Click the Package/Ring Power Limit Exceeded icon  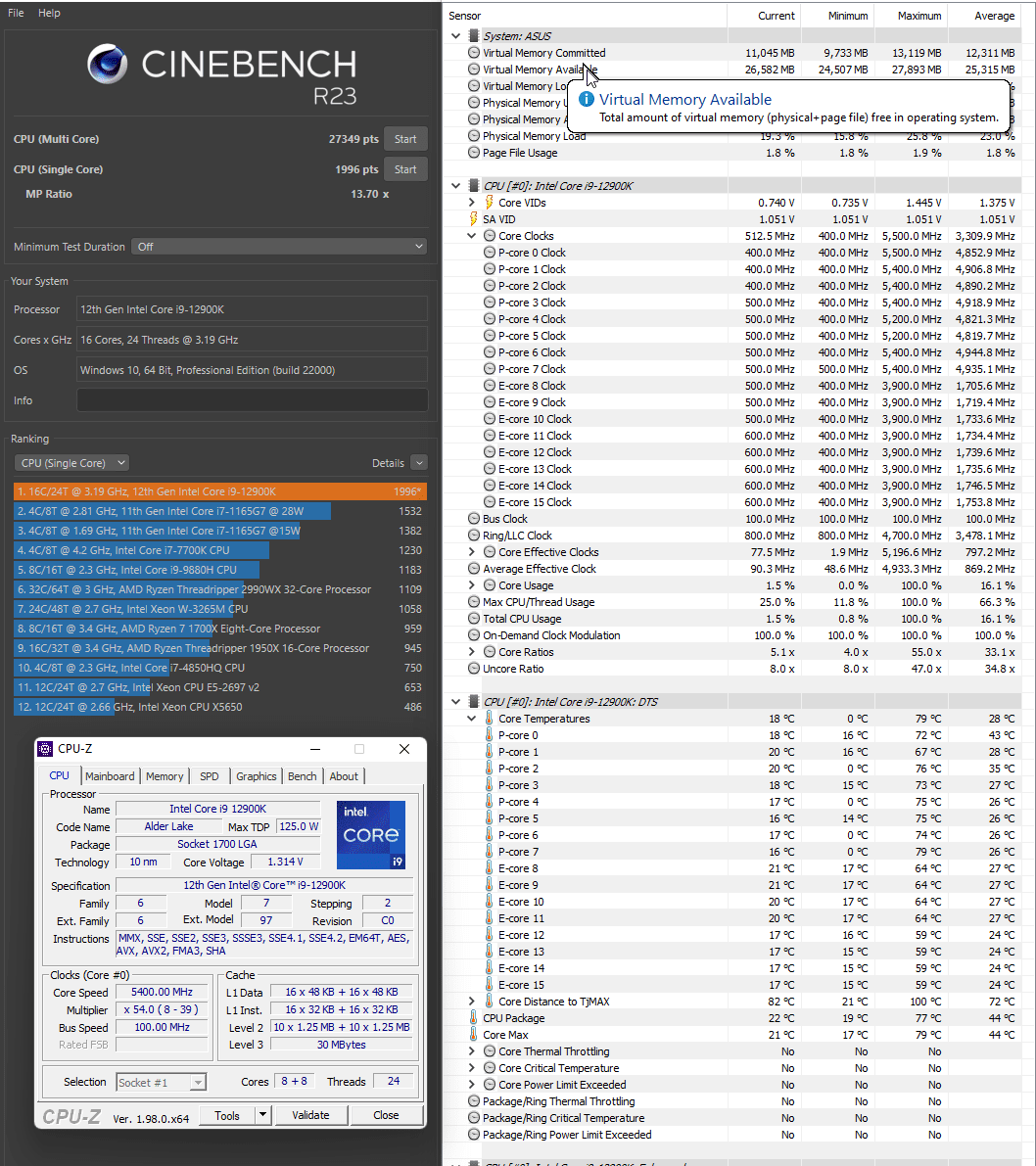[x=474, y=1135]
